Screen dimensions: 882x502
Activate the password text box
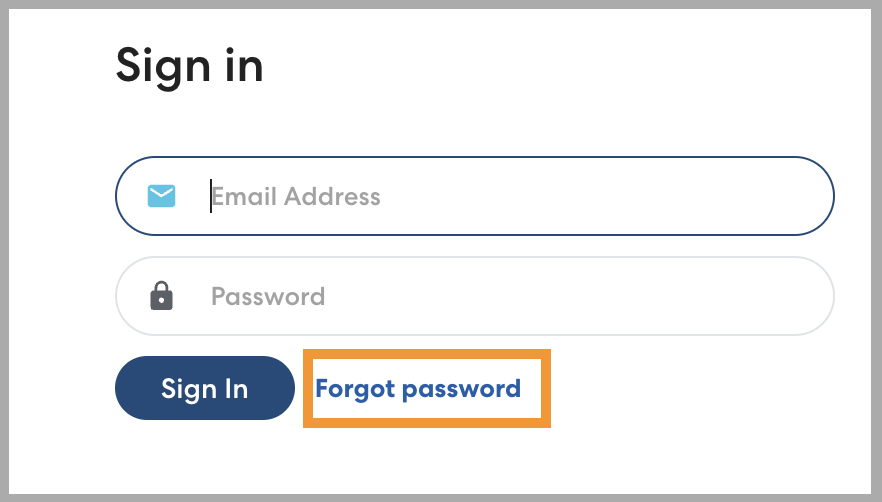500,296
